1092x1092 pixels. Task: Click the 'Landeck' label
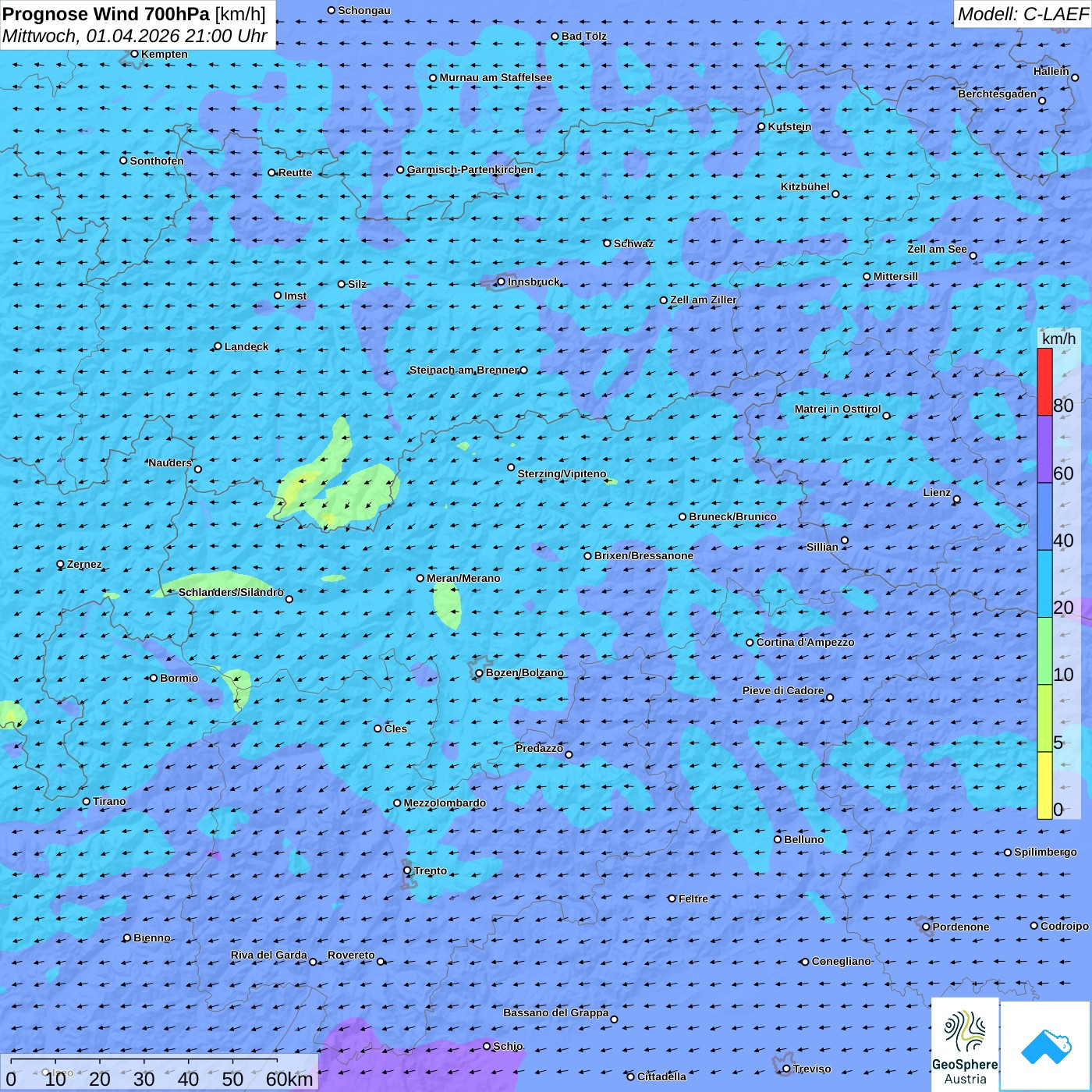click(246, 346)
